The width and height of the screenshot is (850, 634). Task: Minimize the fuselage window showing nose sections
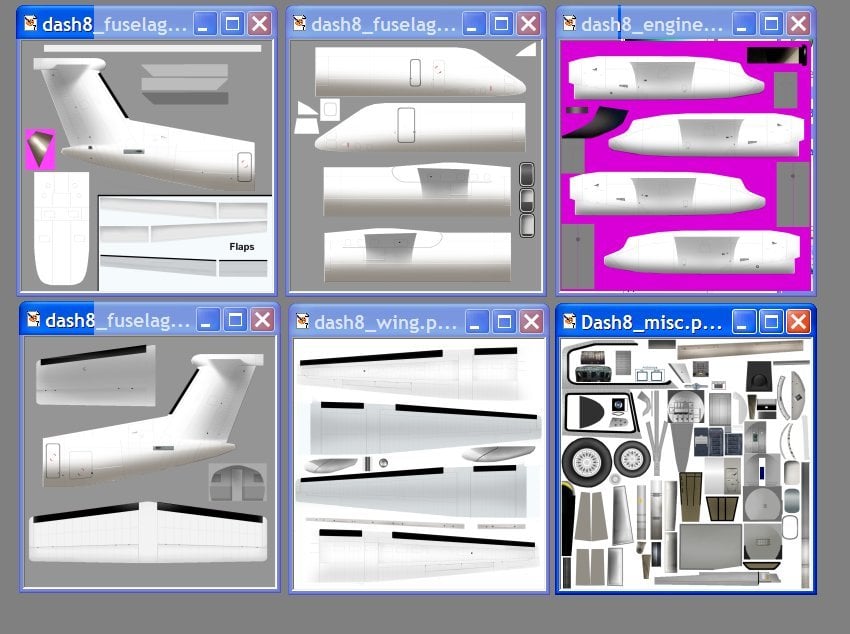coord(474,24)
